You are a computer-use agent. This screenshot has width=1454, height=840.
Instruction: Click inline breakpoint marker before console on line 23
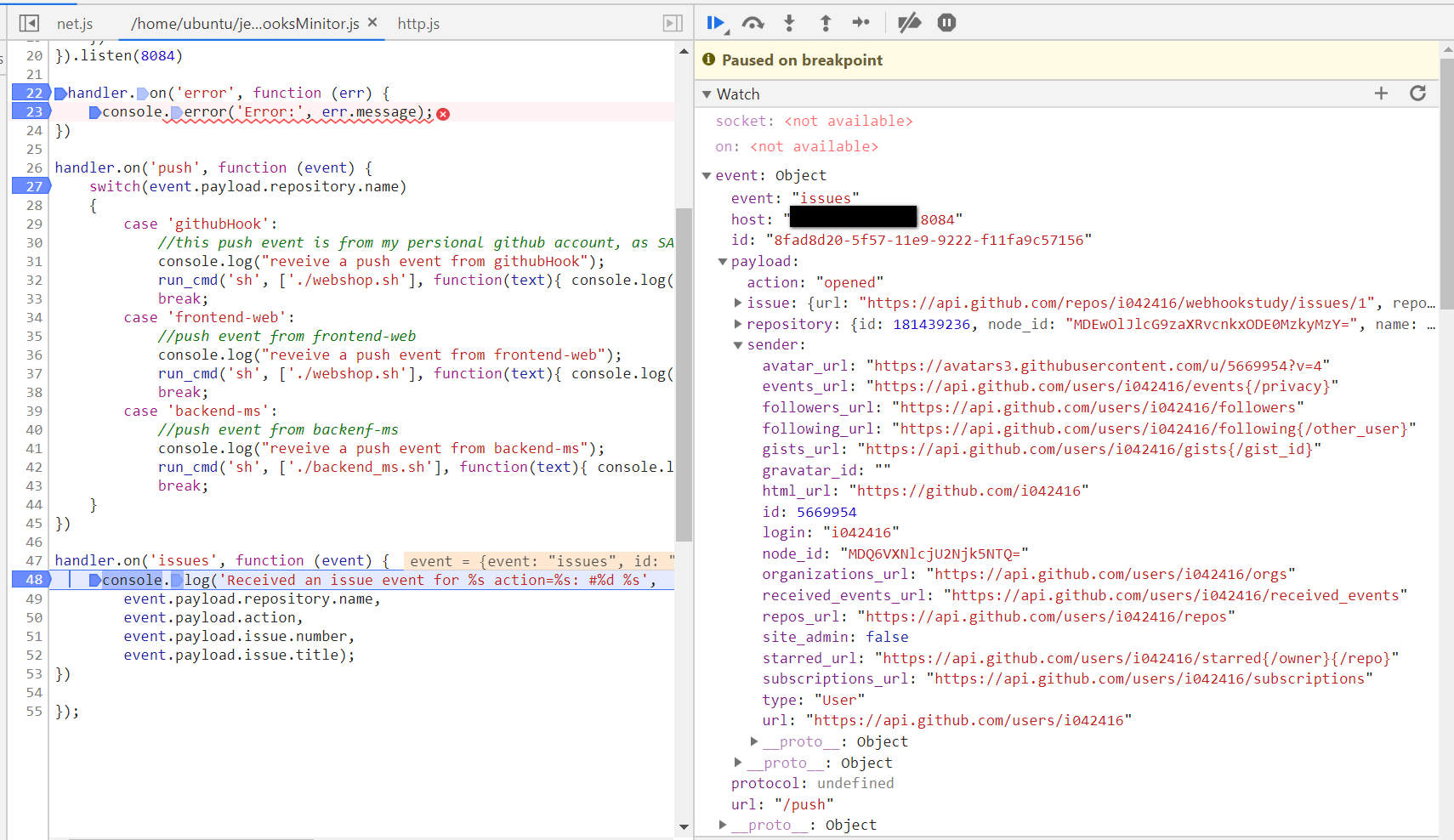pos(95,112)
